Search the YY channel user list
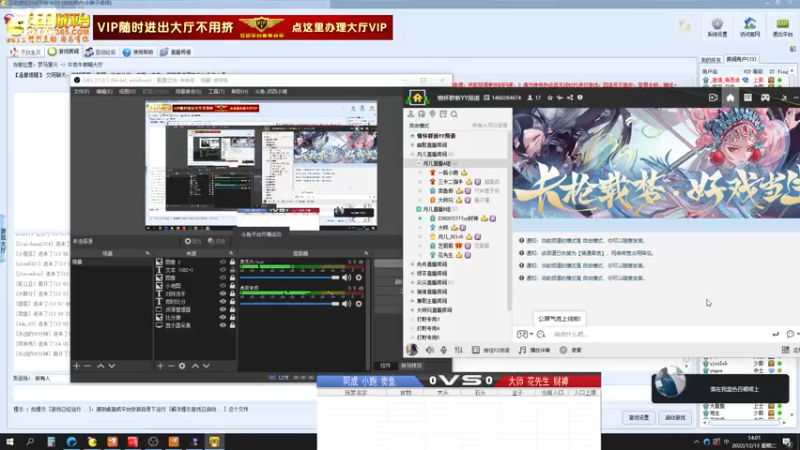Image resolution: width=800 pixels, height=450 pixels. pos(454,114)
